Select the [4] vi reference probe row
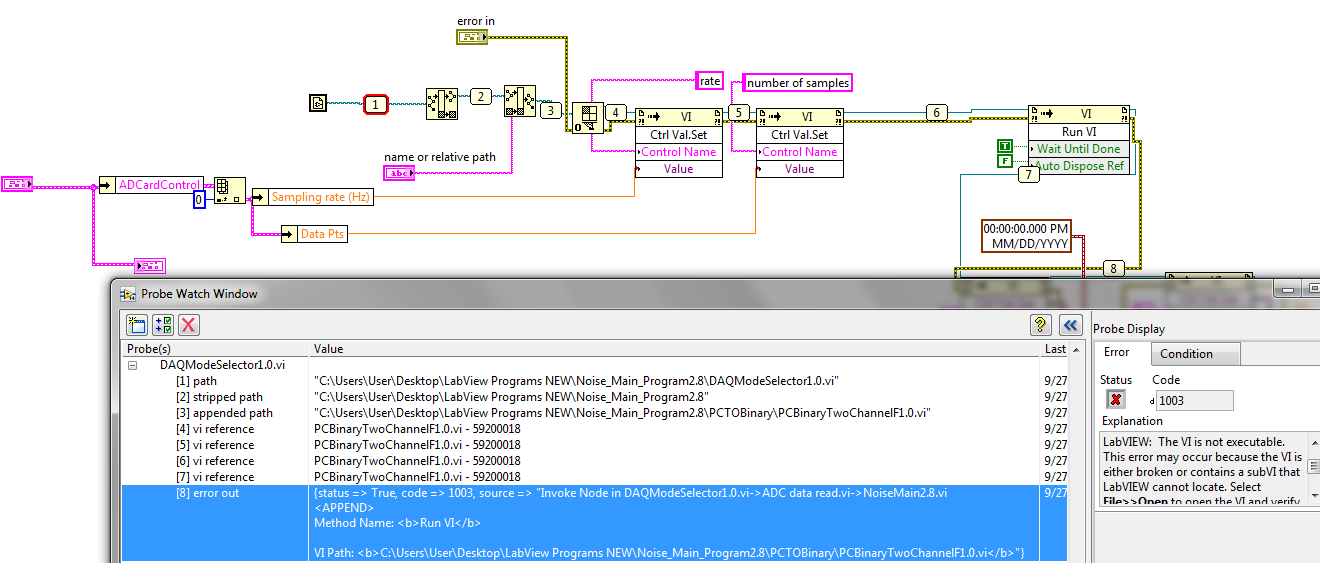This screenshot has height=563, width=1320. click(x=594, y=429)
